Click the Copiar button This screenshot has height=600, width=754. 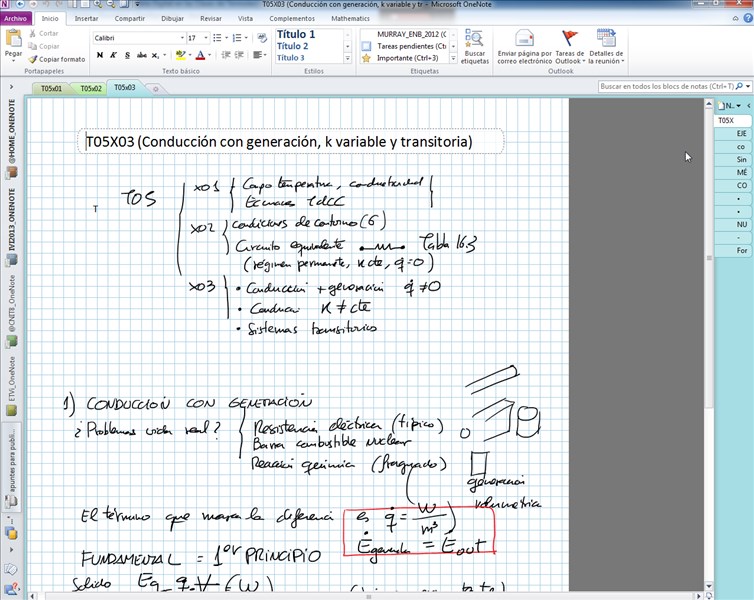coord(44,46)
